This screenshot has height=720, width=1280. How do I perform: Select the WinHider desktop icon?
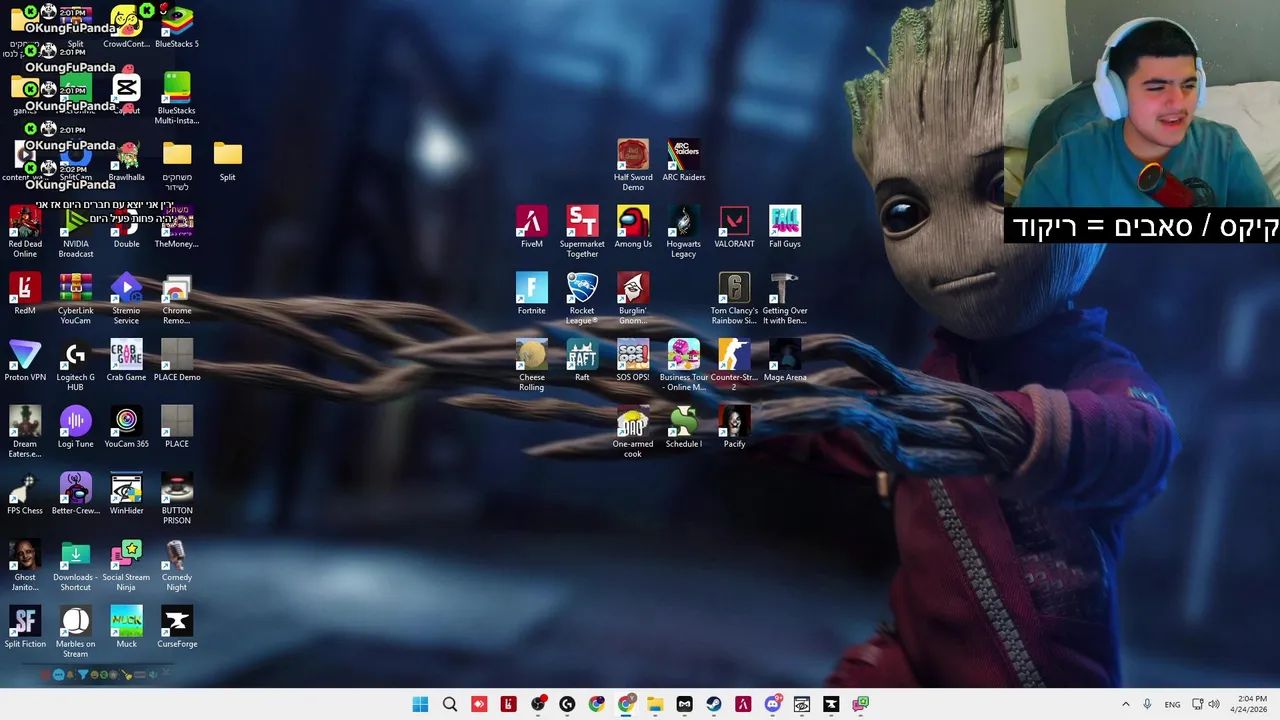tap(126, 494)
